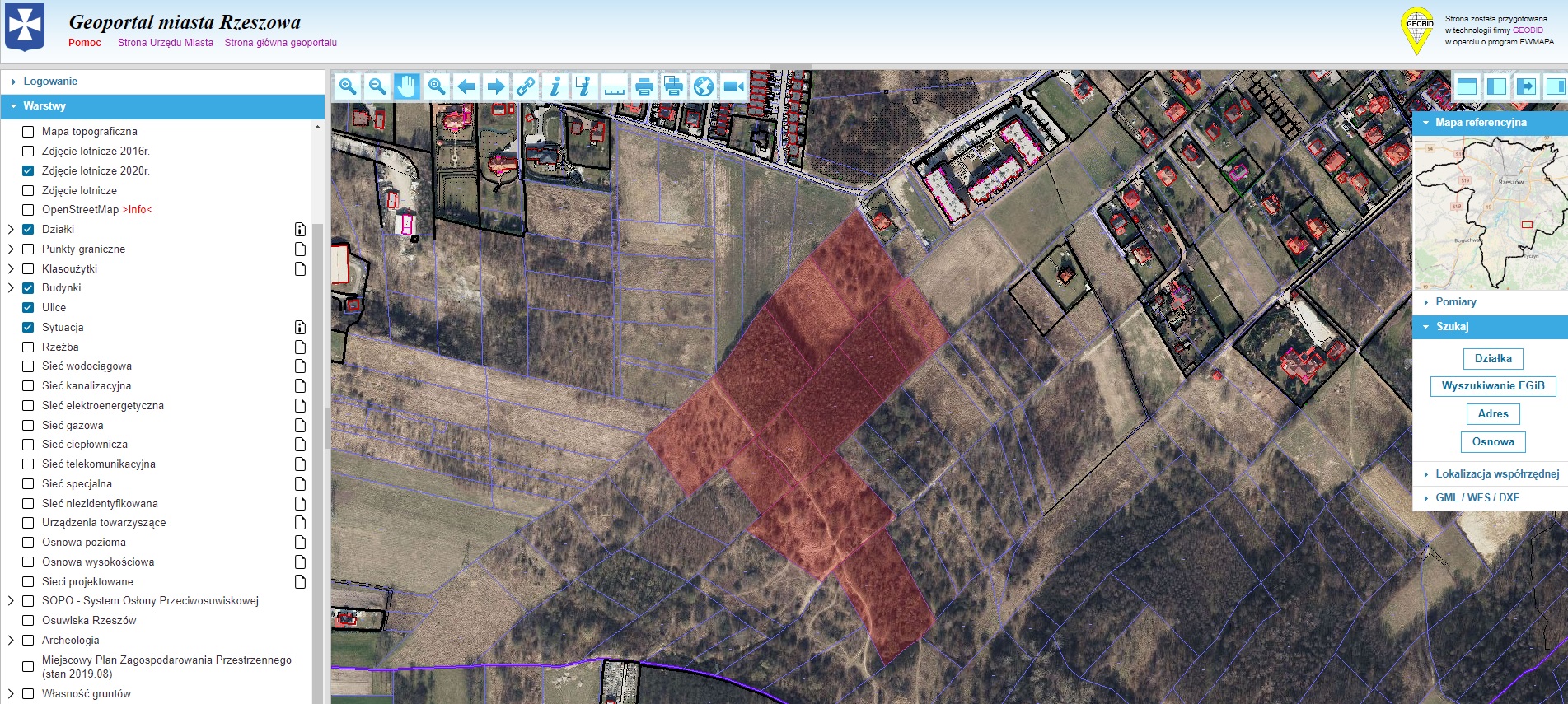The width and height of the screenshot is (1568, 704).
Task: Open the Działki layer document icon
Action: pos(300,230)
